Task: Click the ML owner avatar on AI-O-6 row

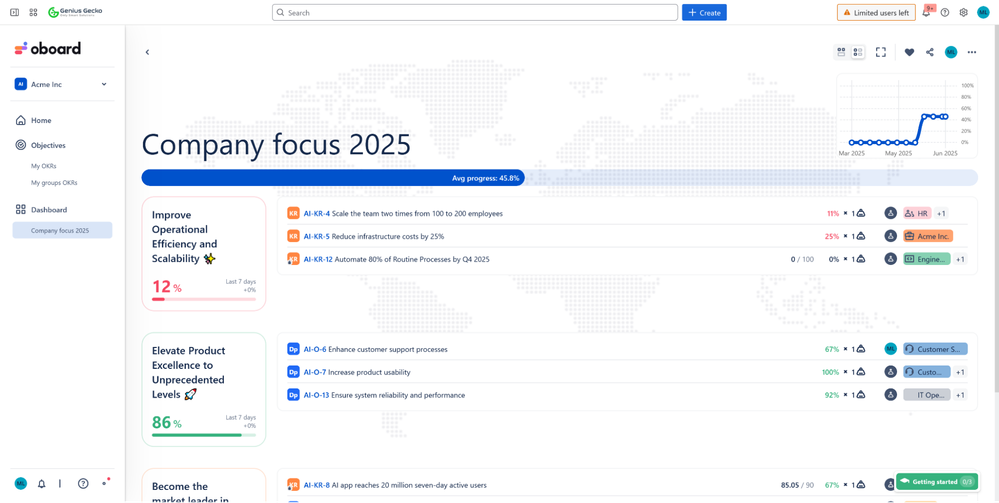Action: 891,349
